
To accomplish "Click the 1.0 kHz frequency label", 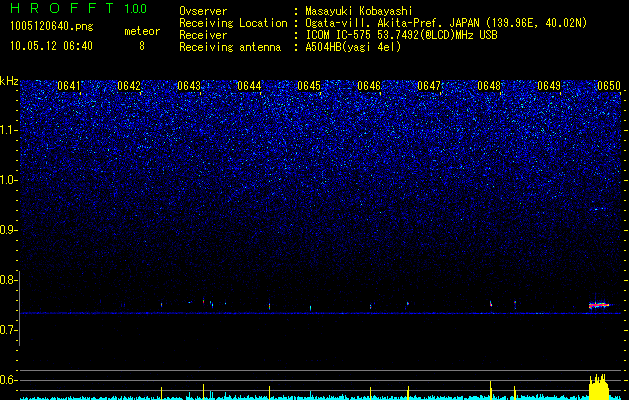I will point(7,180).
